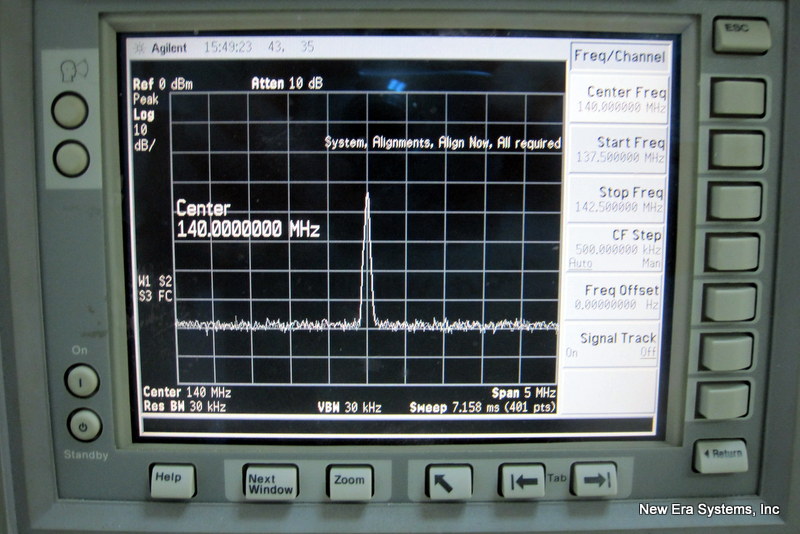The width and height of the screenshot is (800, 534).
Task: Click the 15:49:23 clock readout
Action: (228, 47)
